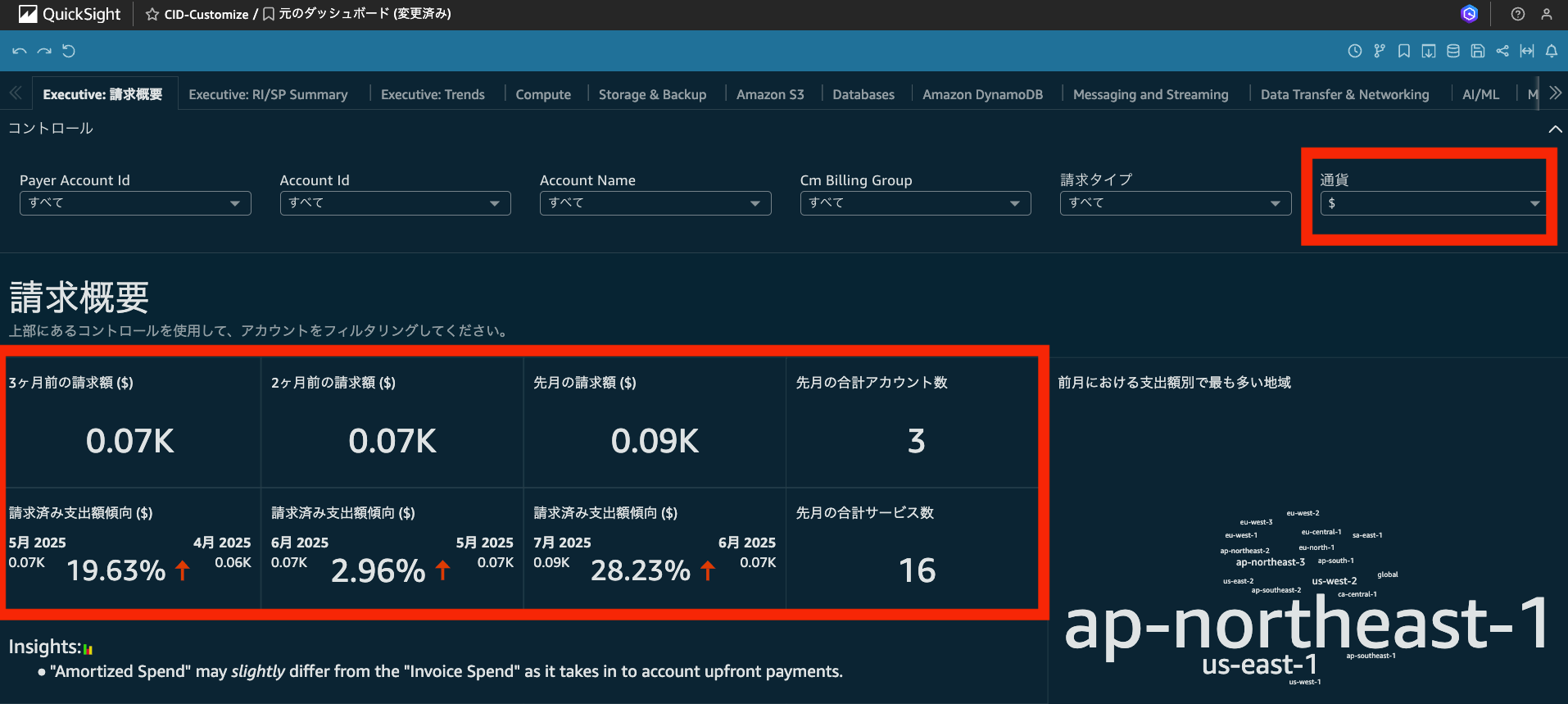Click the 2ヶ月前の請求額 KPI value 0.07K

tap(392, 441)
